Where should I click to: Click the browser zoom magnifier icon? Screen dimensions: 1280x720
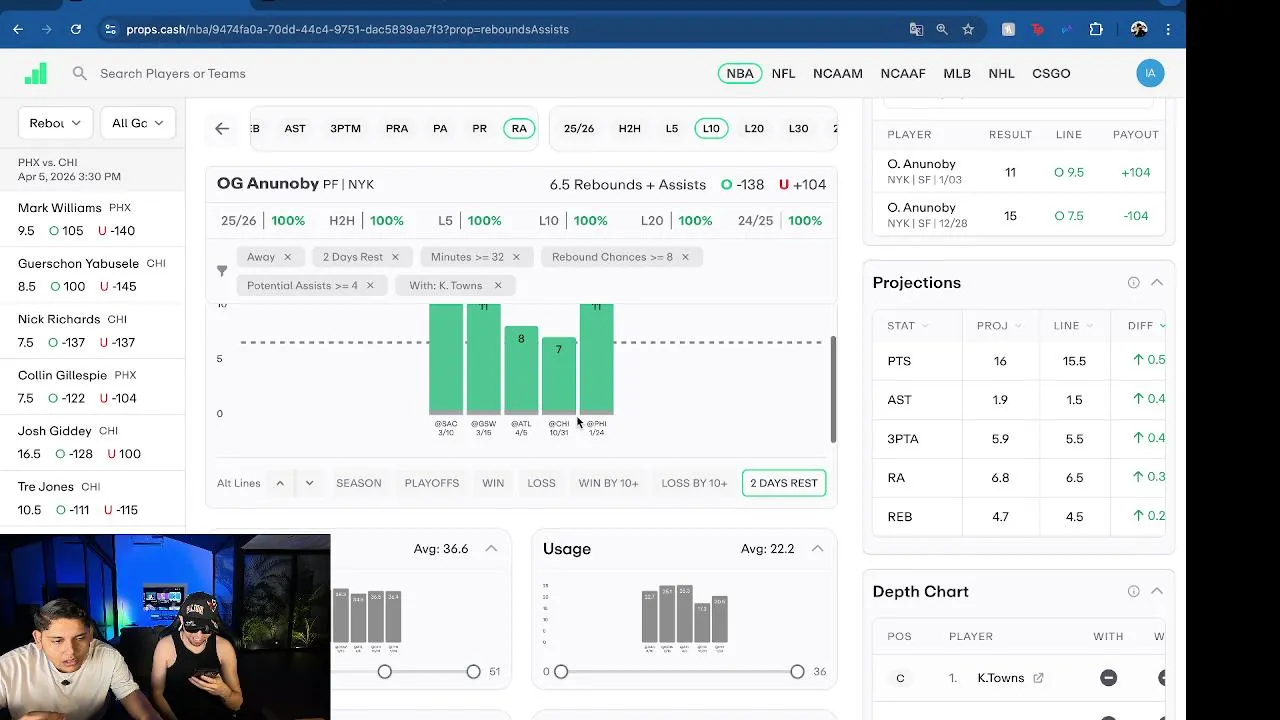(942, 29)
